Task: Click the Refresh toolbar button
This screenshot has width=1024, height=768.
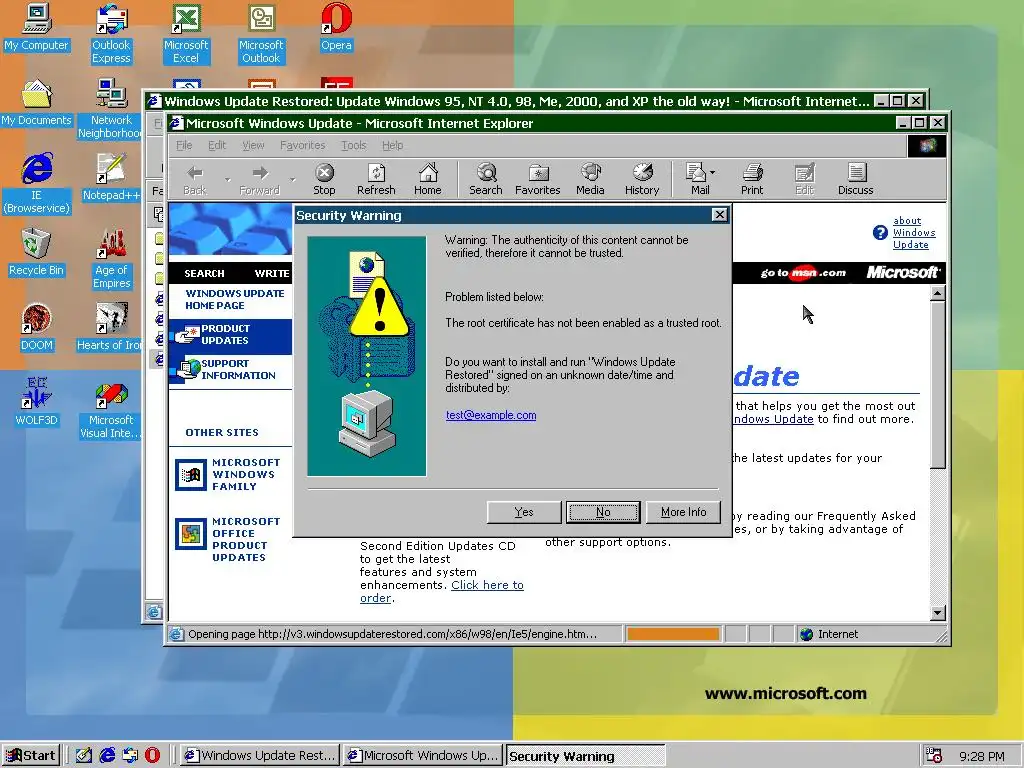Action: click(x=376, y=179)
